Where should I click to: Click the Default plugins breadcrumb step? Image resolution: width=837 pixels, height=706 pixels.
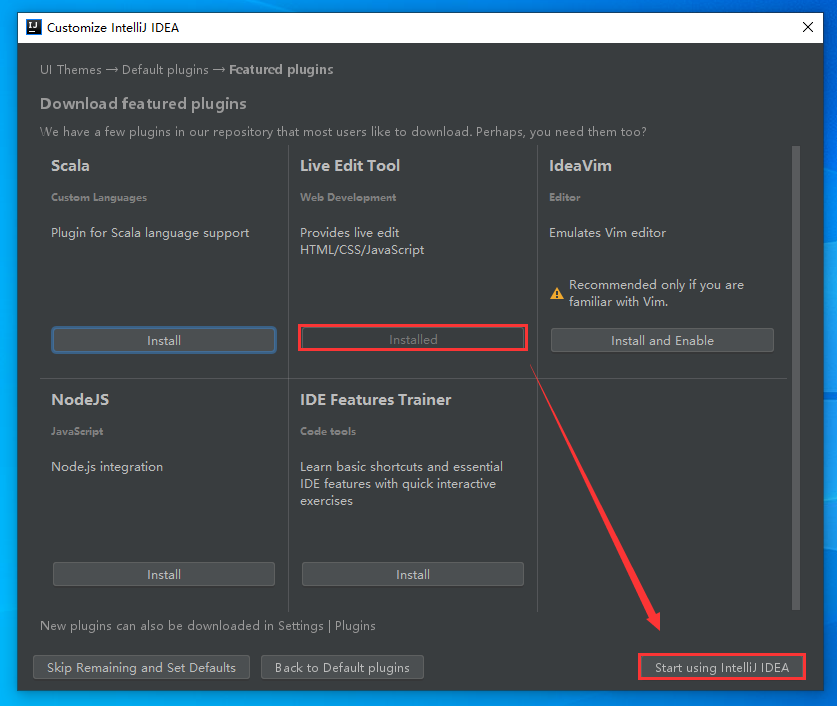tap(165, 70)
